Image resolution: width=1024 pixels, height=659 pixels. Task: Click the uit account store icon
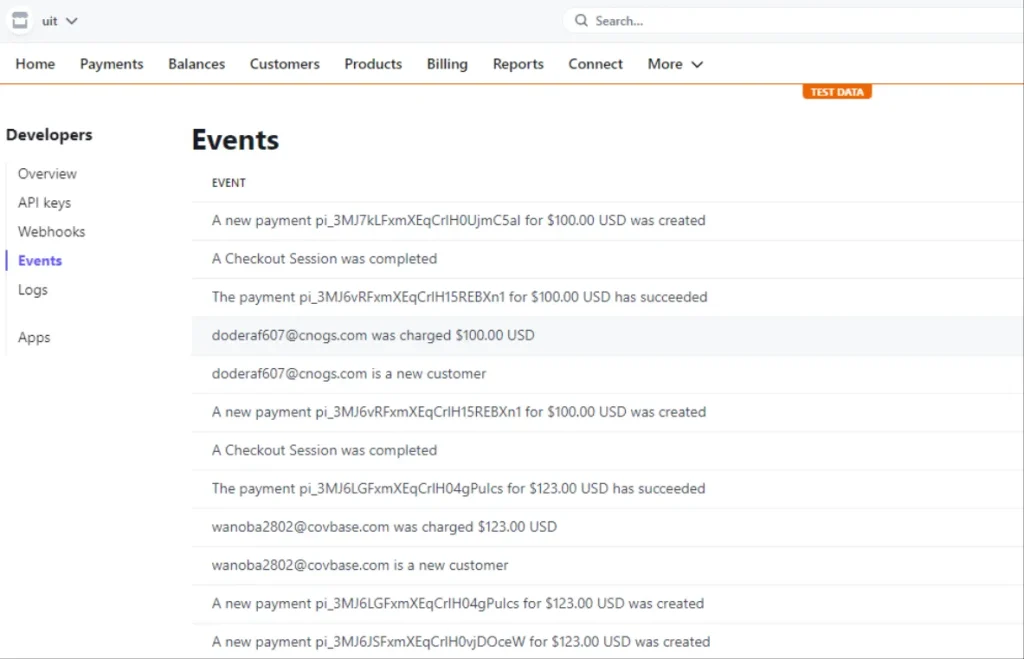click(x=21, y=21)
